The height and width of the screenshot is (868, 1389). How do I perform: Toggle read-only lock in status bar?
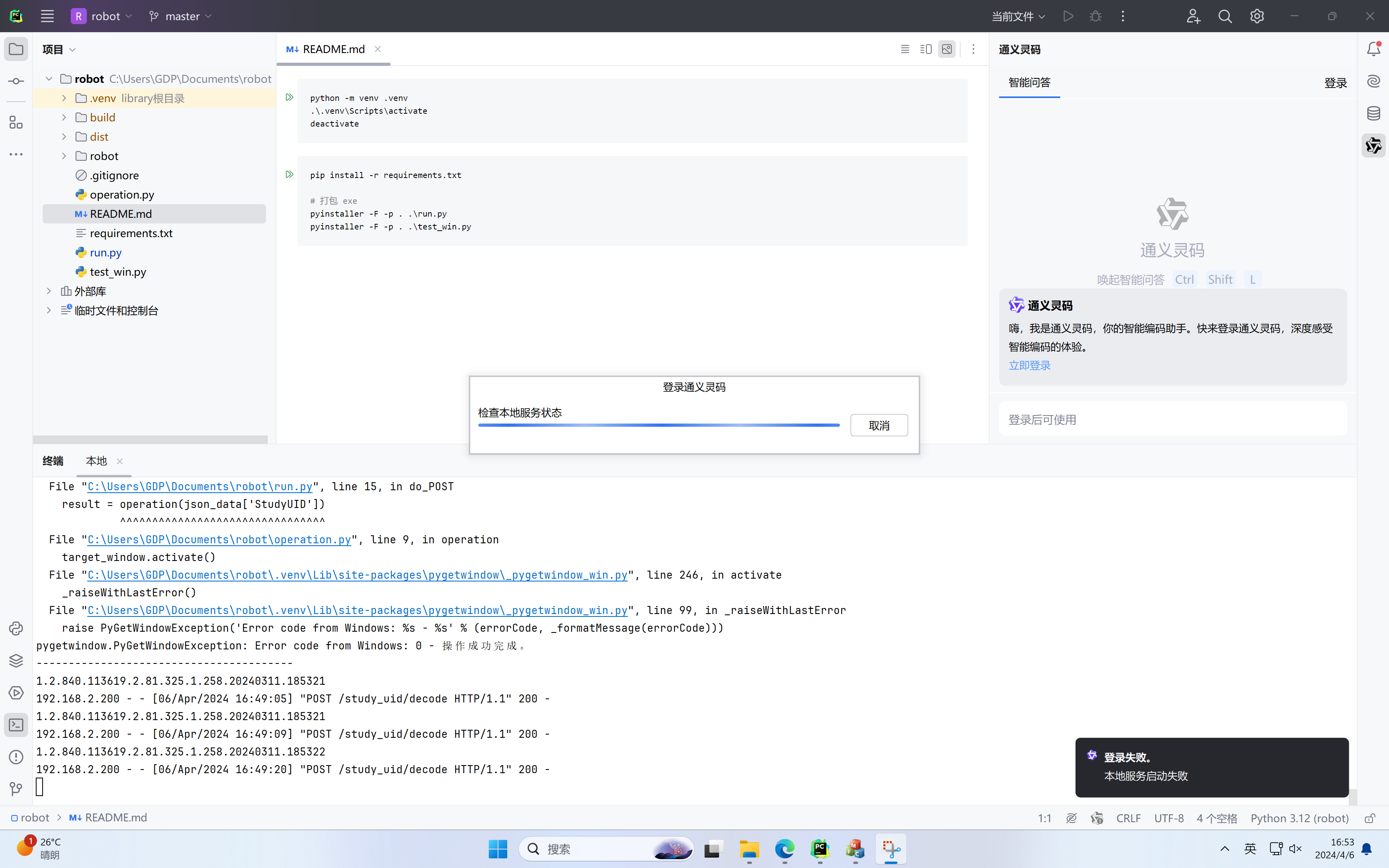[x=1370, y=818]
